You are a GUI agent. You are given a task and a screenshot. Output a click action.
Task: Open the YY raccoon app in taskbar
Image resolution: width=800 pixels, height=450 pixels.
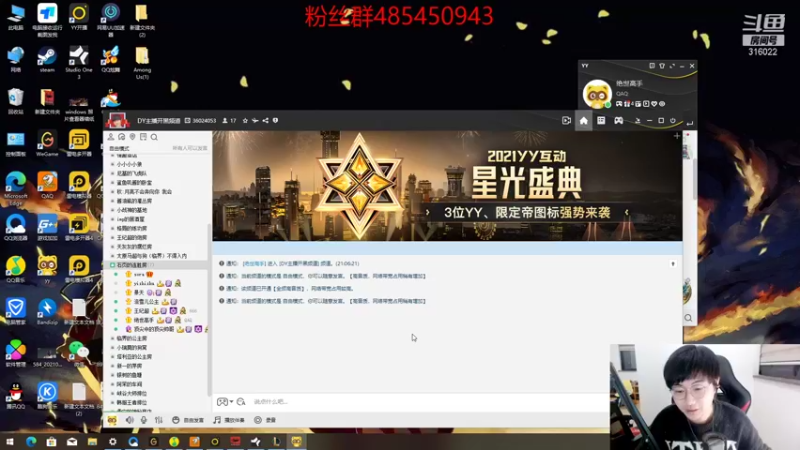(296, 442)
